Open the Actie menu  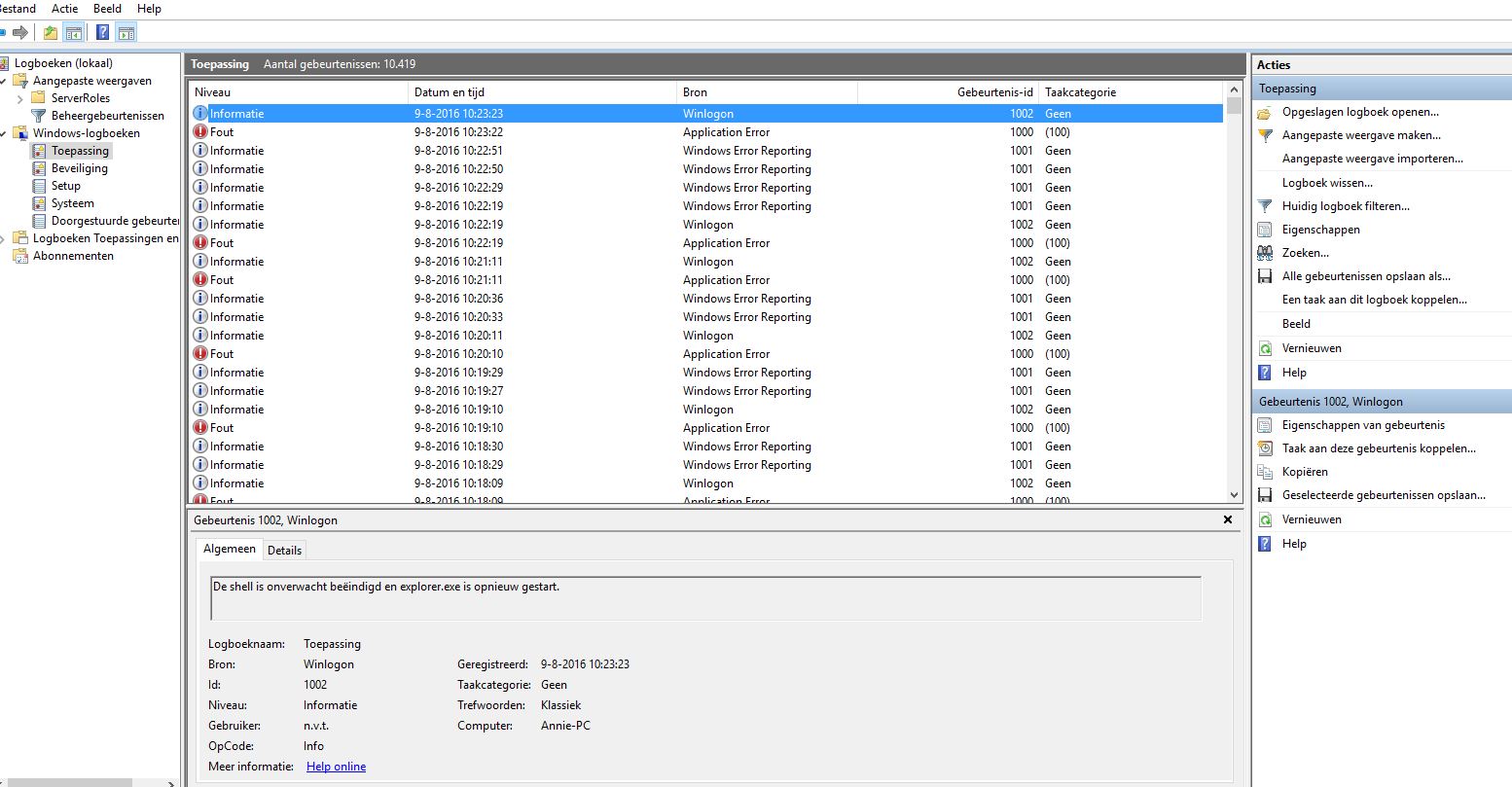(64, 9)
